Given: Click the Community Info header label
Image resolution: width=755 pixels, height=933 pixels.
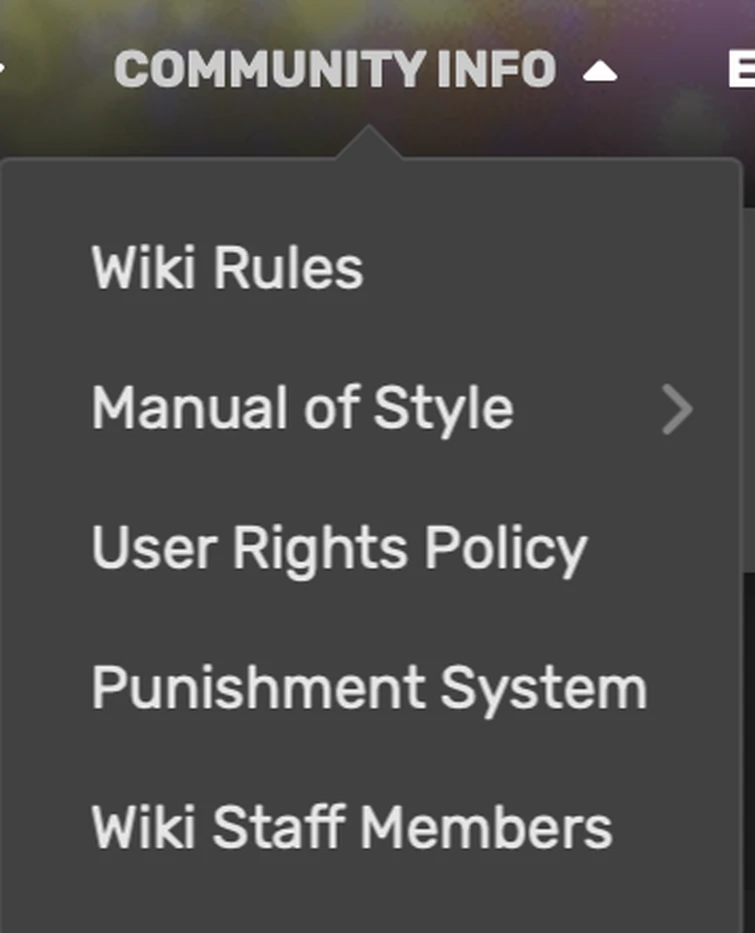Looking at the screenshot, I should click(x=335, y=69).
